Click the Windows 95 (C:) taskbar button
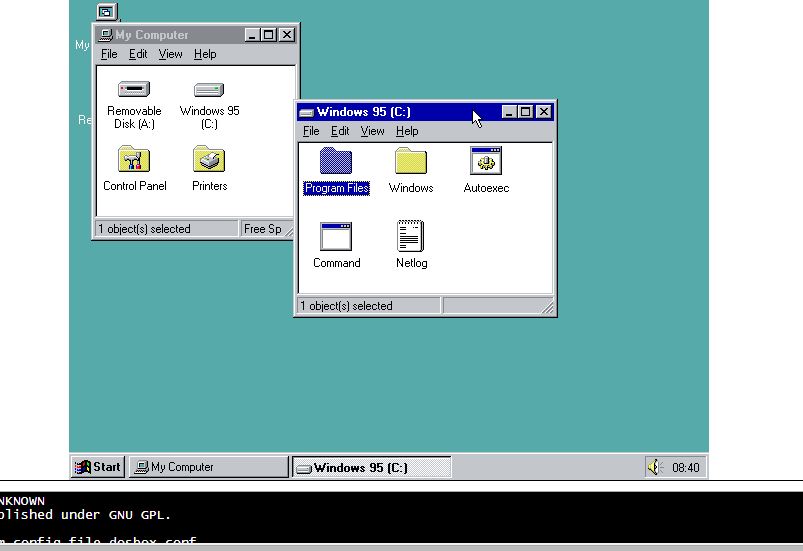Viewport: 803px width, 551px height. [370, 467]
